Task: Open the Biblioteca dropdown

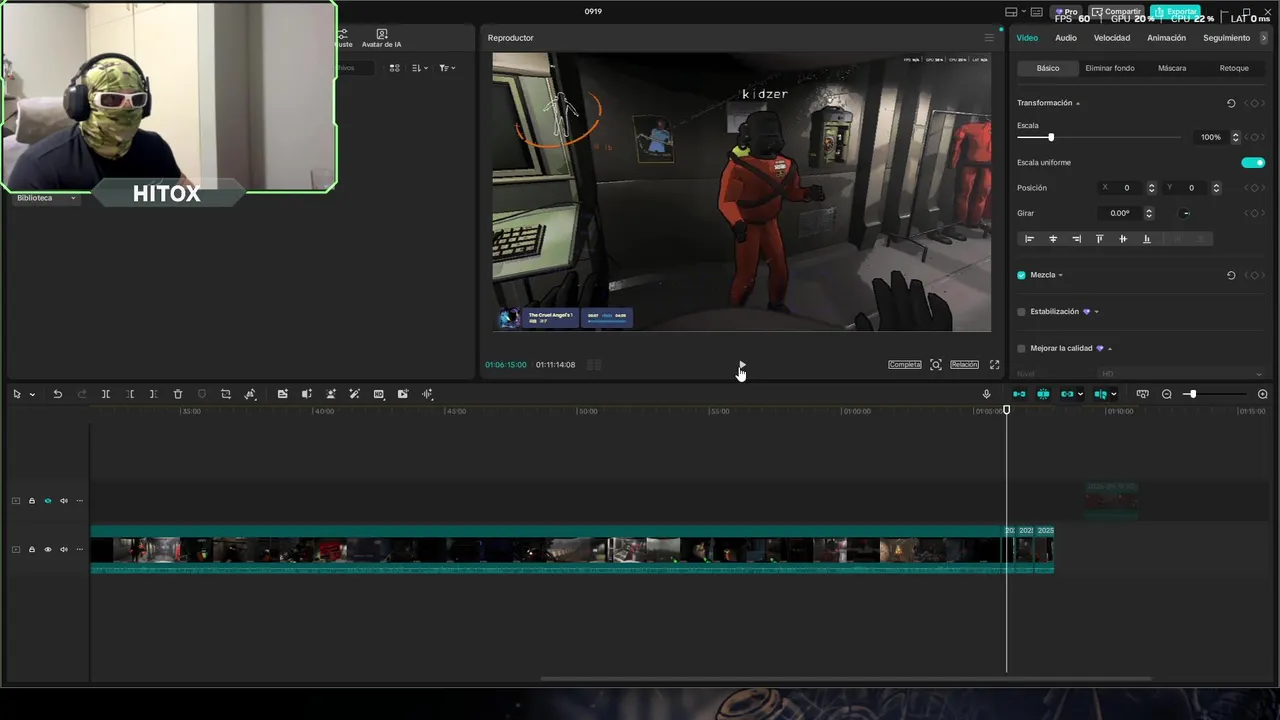Action: coord(46,198)
